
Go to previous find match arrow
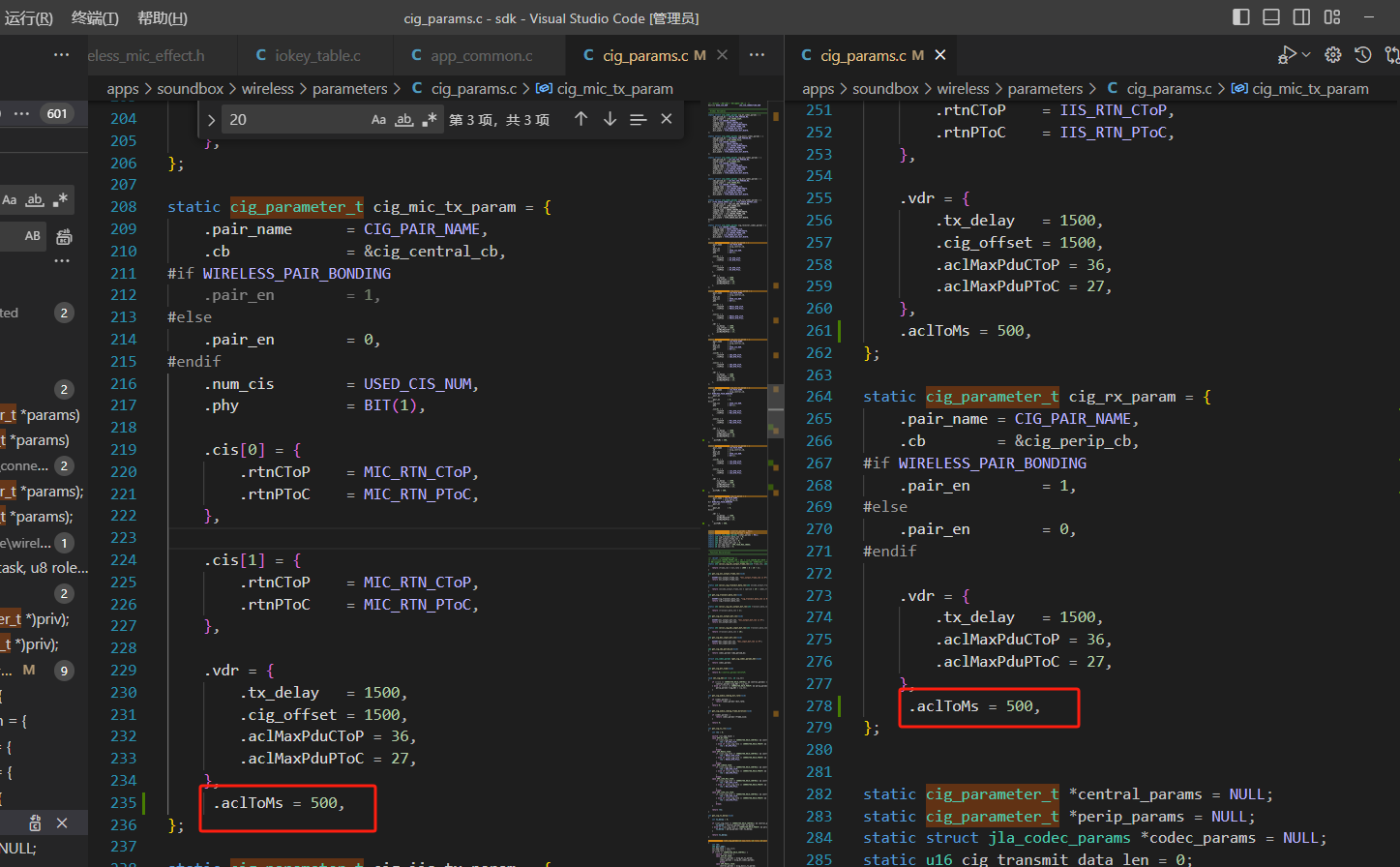(581, 119)
